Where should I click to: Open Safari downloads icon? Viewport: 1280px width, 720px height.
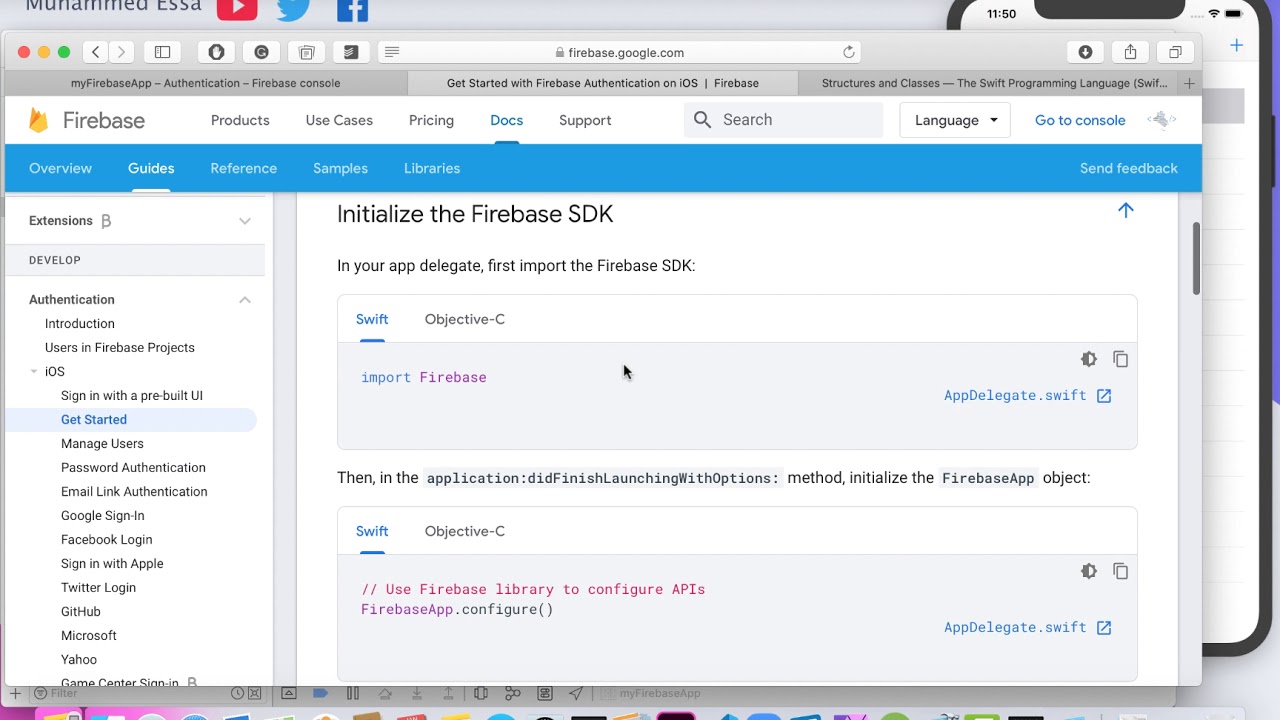[x=1085, y=52]
